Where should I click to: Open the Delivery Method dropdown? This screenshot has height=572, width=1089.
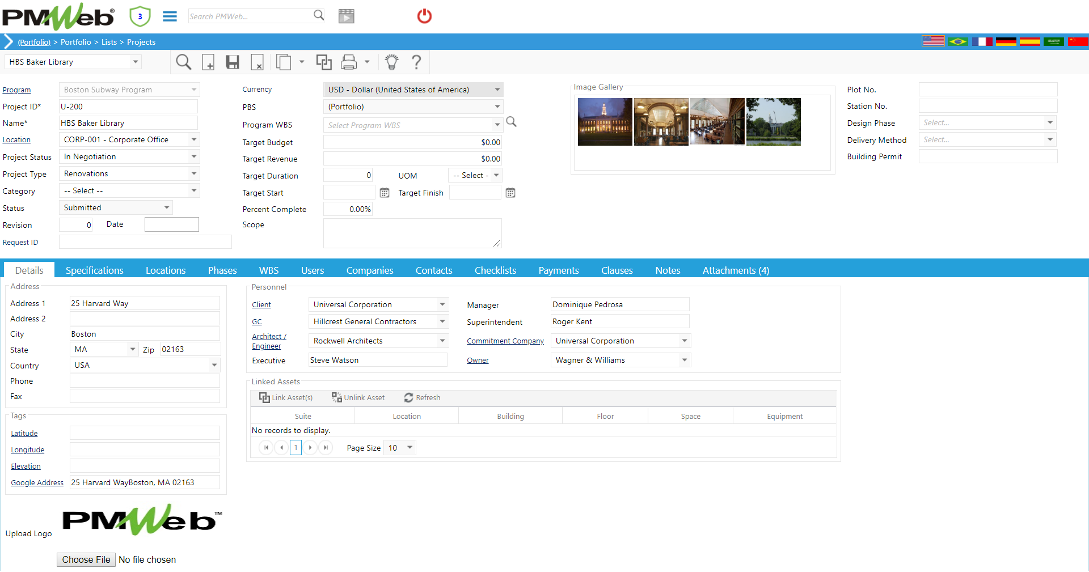pyautogui.click(x=1050, y=140)
